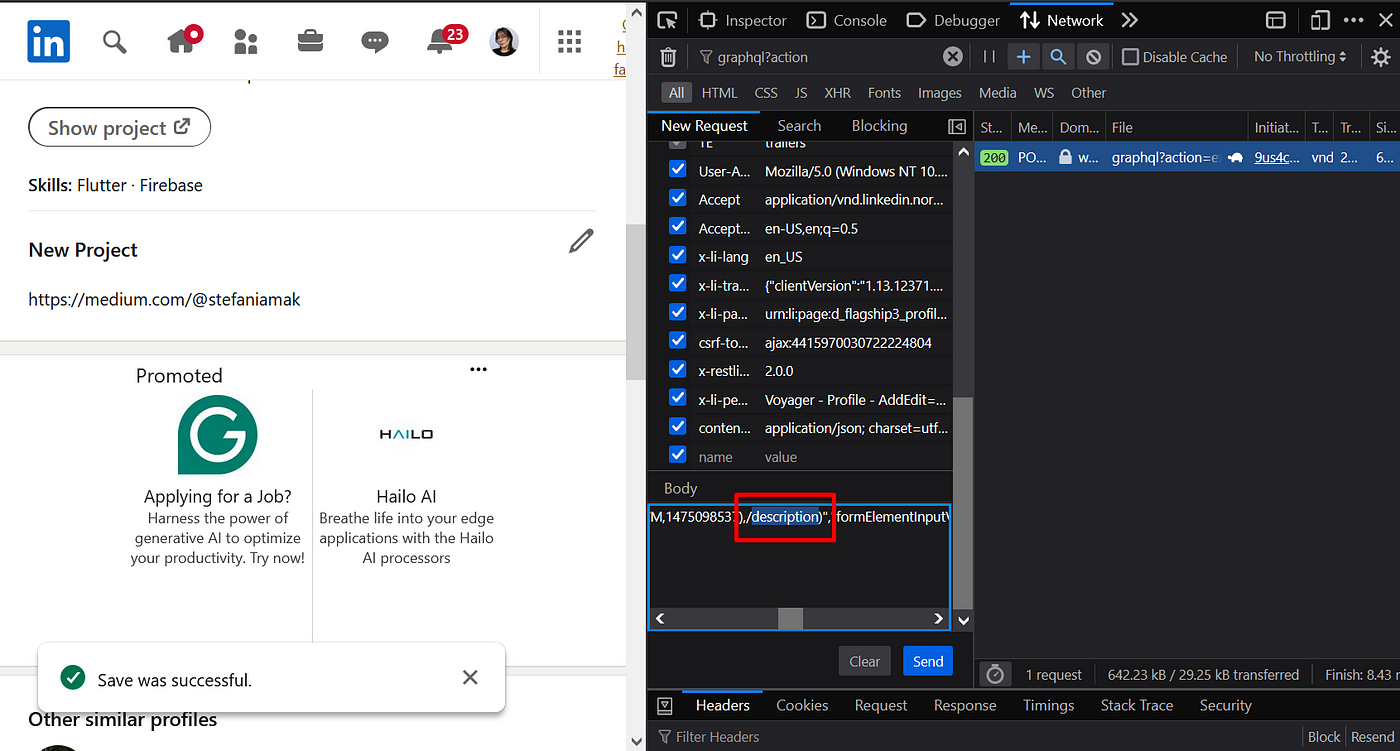Filter requests by Images
Screen dimensions: 1400x751
[x=939, y=93]
